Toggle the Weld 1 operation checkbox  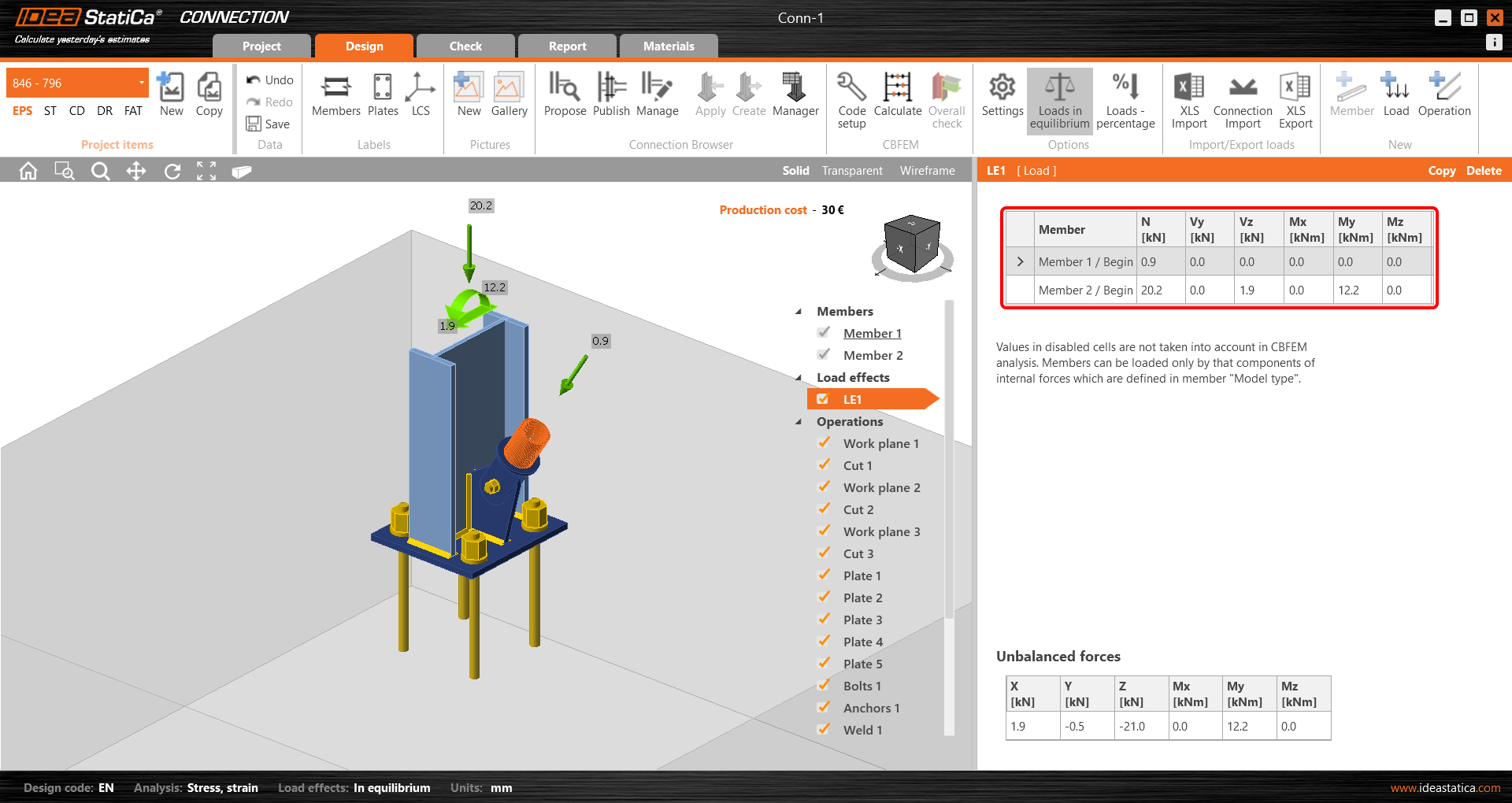[825, 730]
